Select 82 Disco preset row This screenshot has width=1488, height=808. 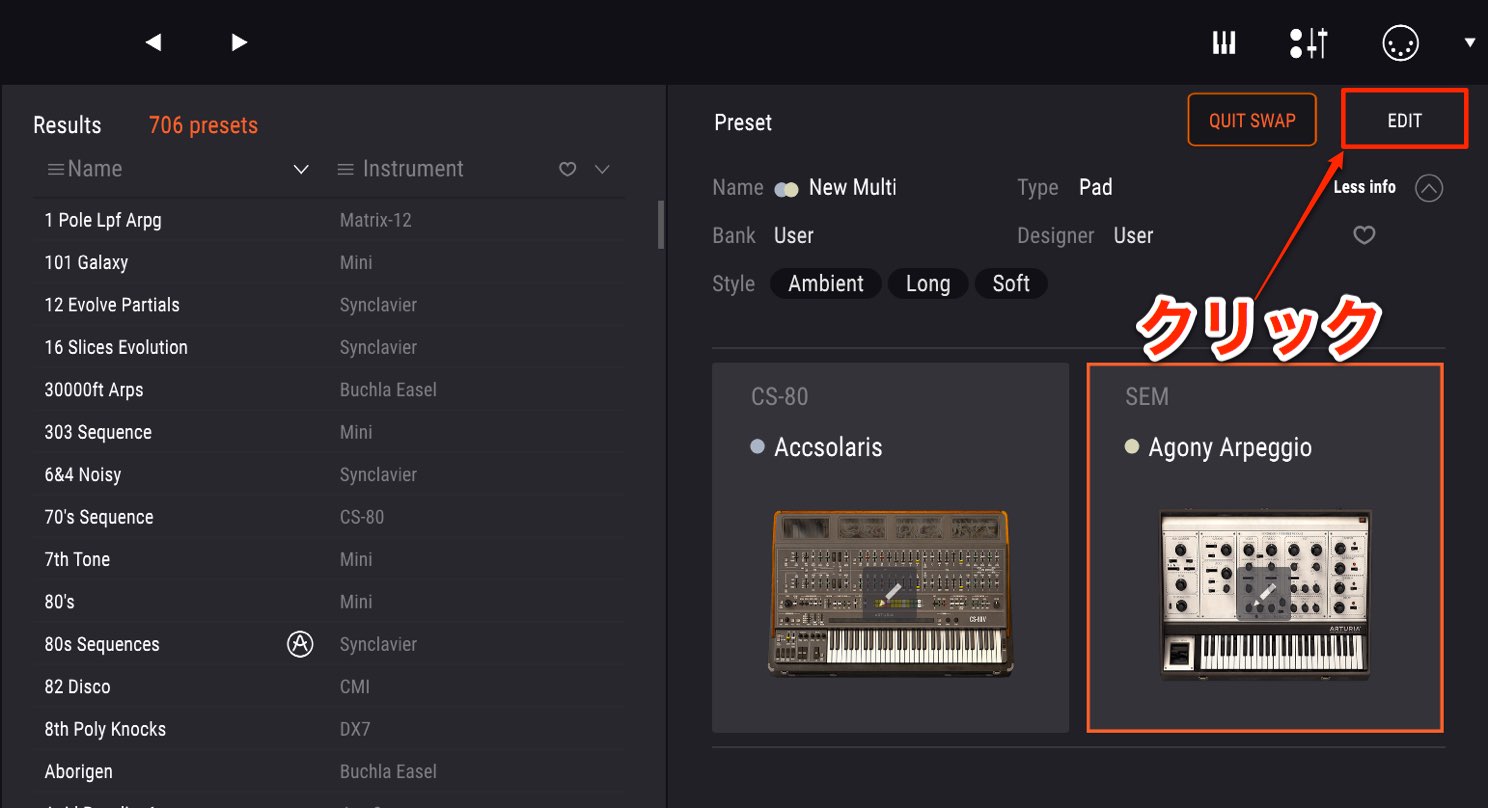(x=330, y=687)
